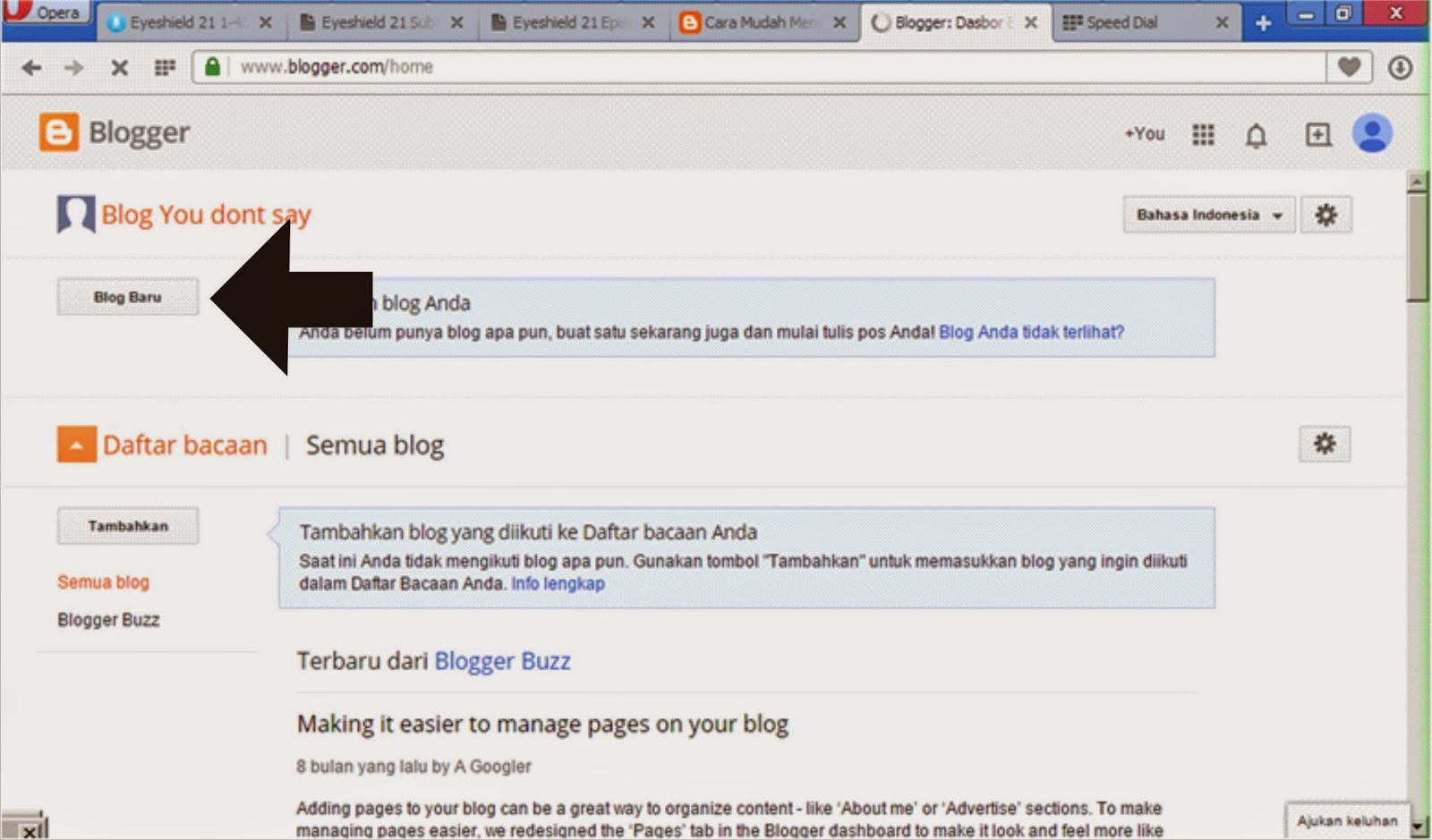This screenshot has height=840, width=1432.
Task: Click the orange Blogger logo
Action: [59, 132]
